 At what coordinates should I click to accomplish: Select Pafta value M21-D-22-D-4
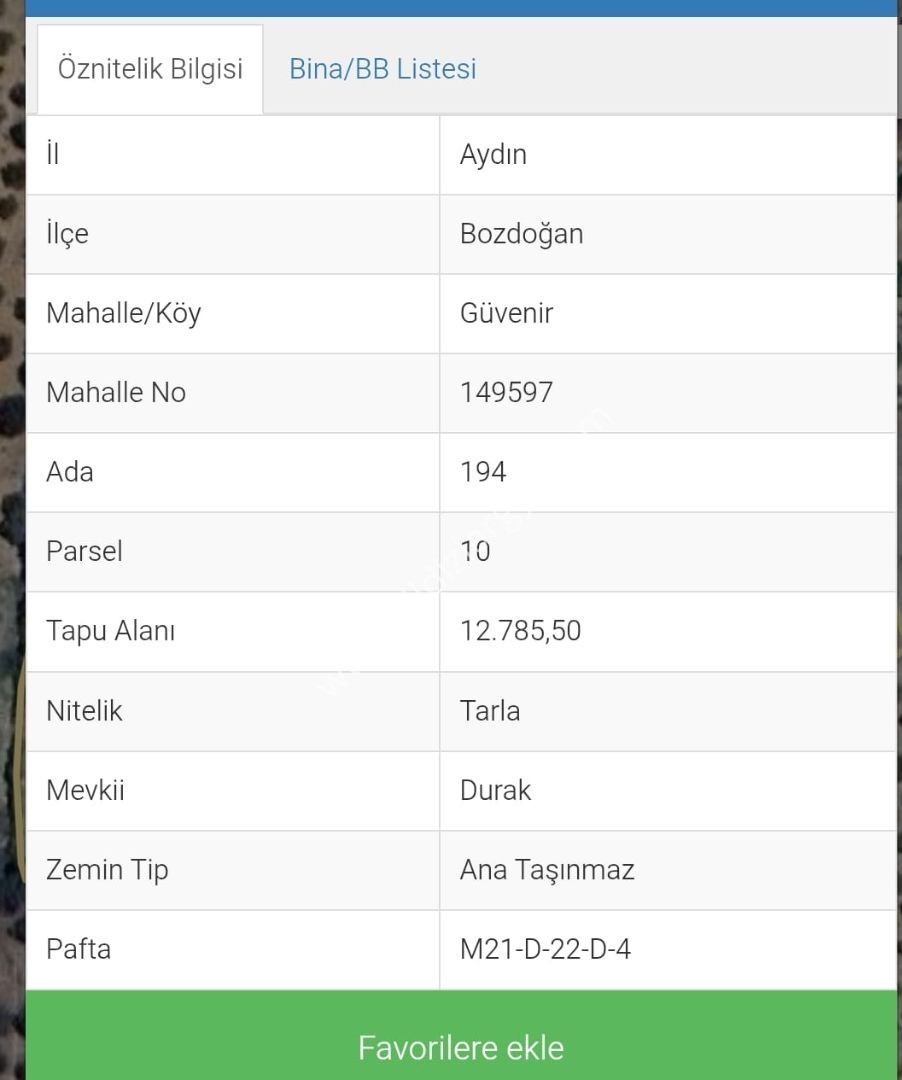click(545, 949)
